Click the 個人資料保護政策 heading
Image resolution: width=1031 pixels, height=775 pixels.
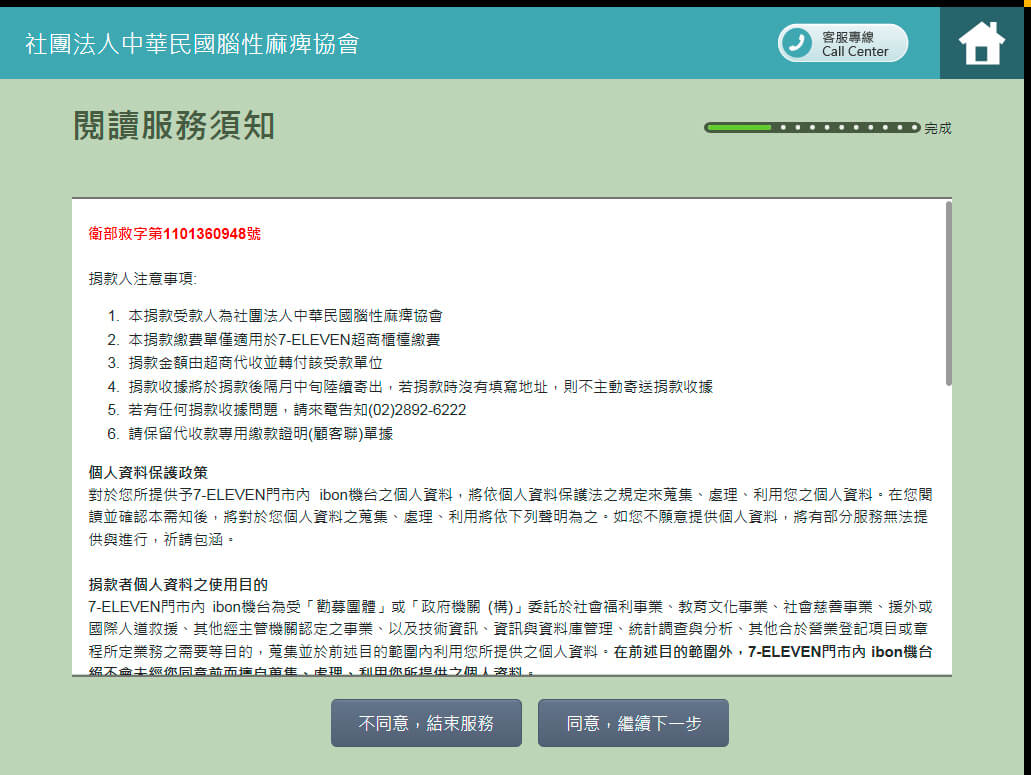pyautogui.click(x=148, y=473)
